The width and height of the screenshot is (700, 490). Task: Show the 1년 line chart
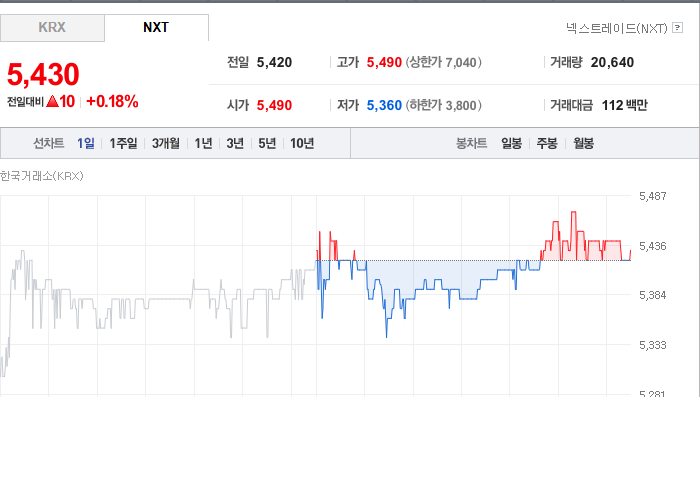point(203,143)
